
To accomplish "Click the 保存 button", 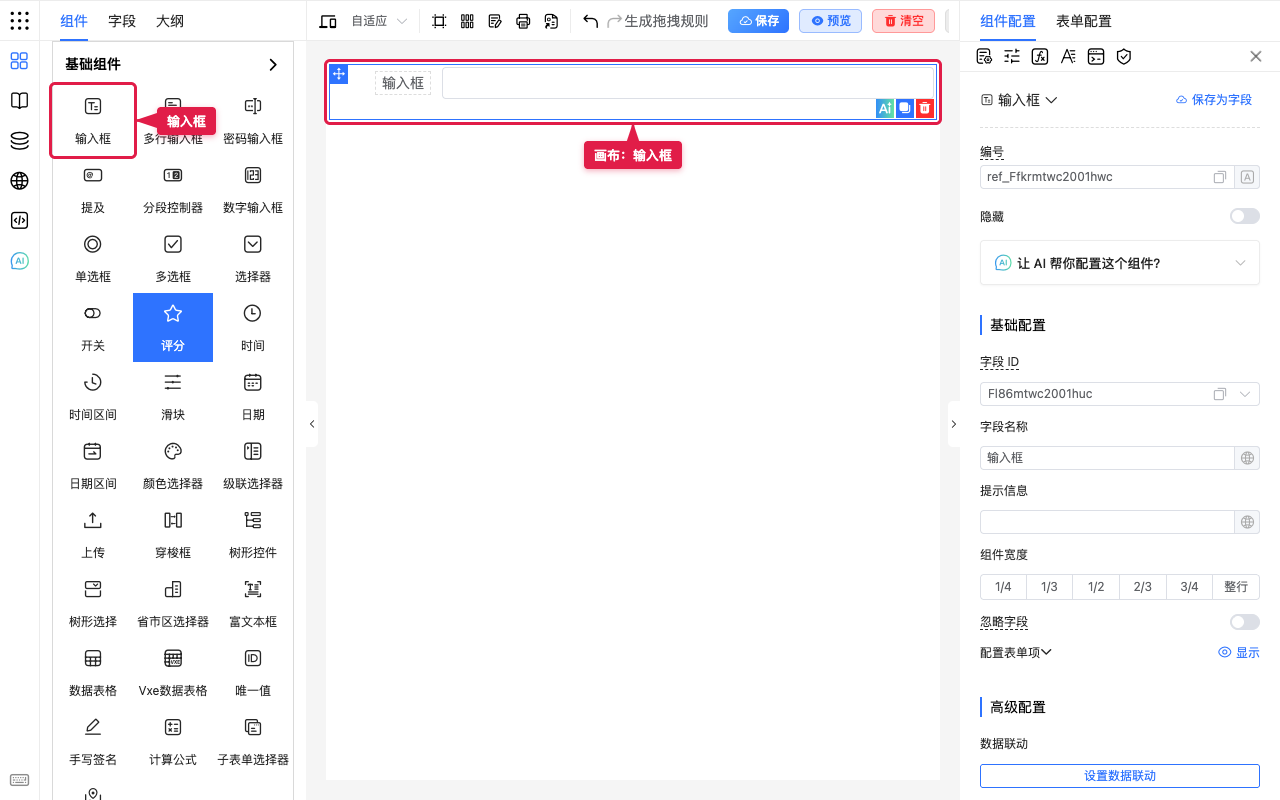I will [759, 21].
